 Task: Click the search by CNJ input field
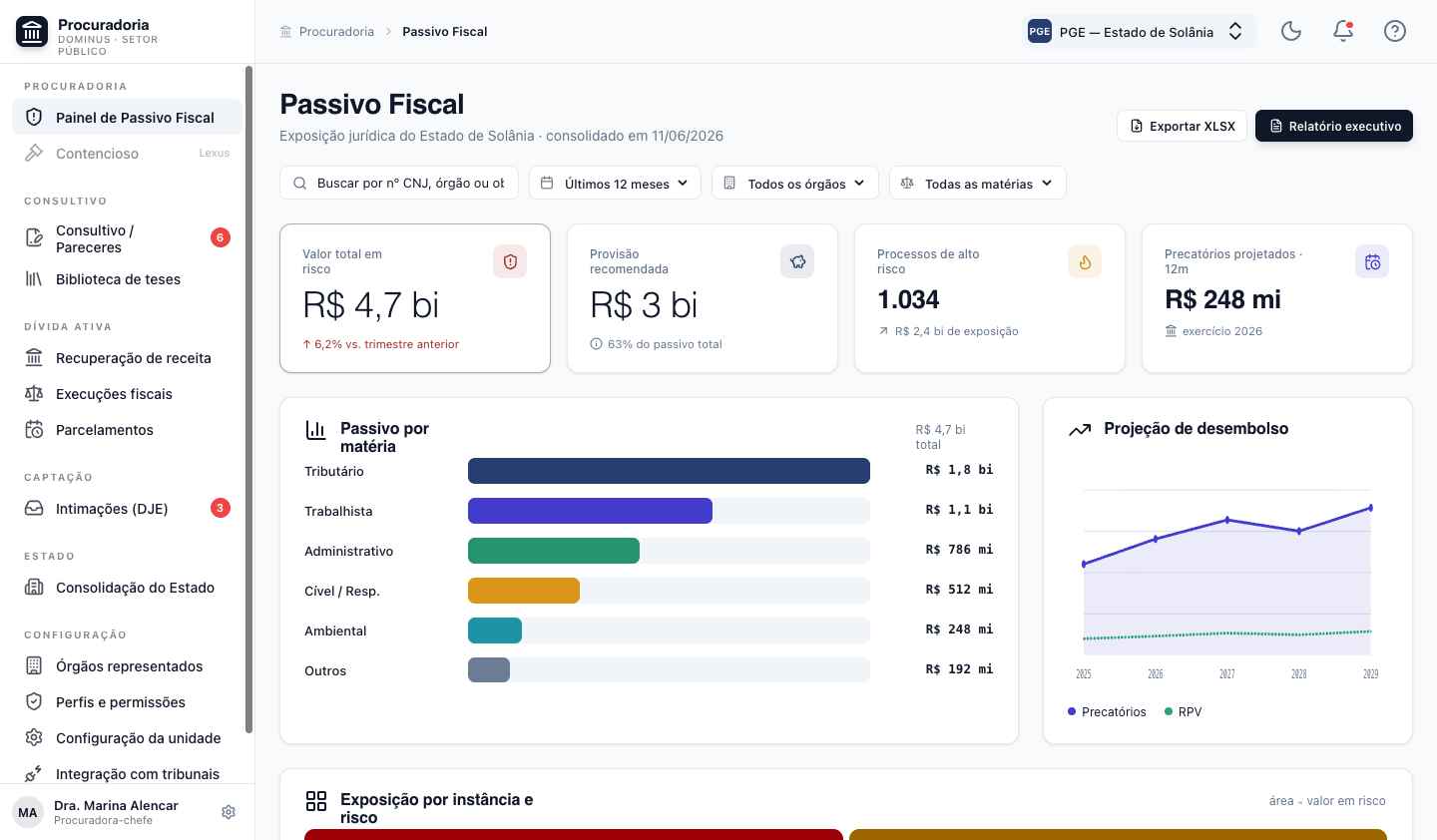(399, 183)
